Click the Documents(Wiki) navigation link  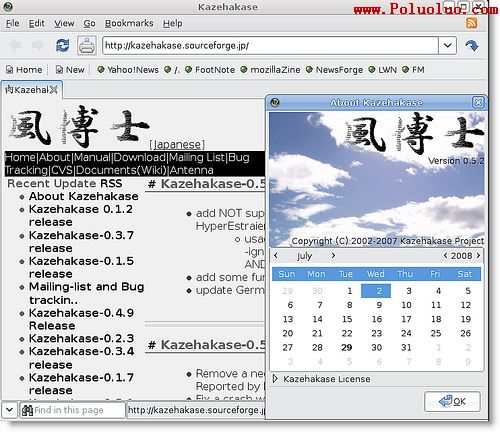coord(121,170)
